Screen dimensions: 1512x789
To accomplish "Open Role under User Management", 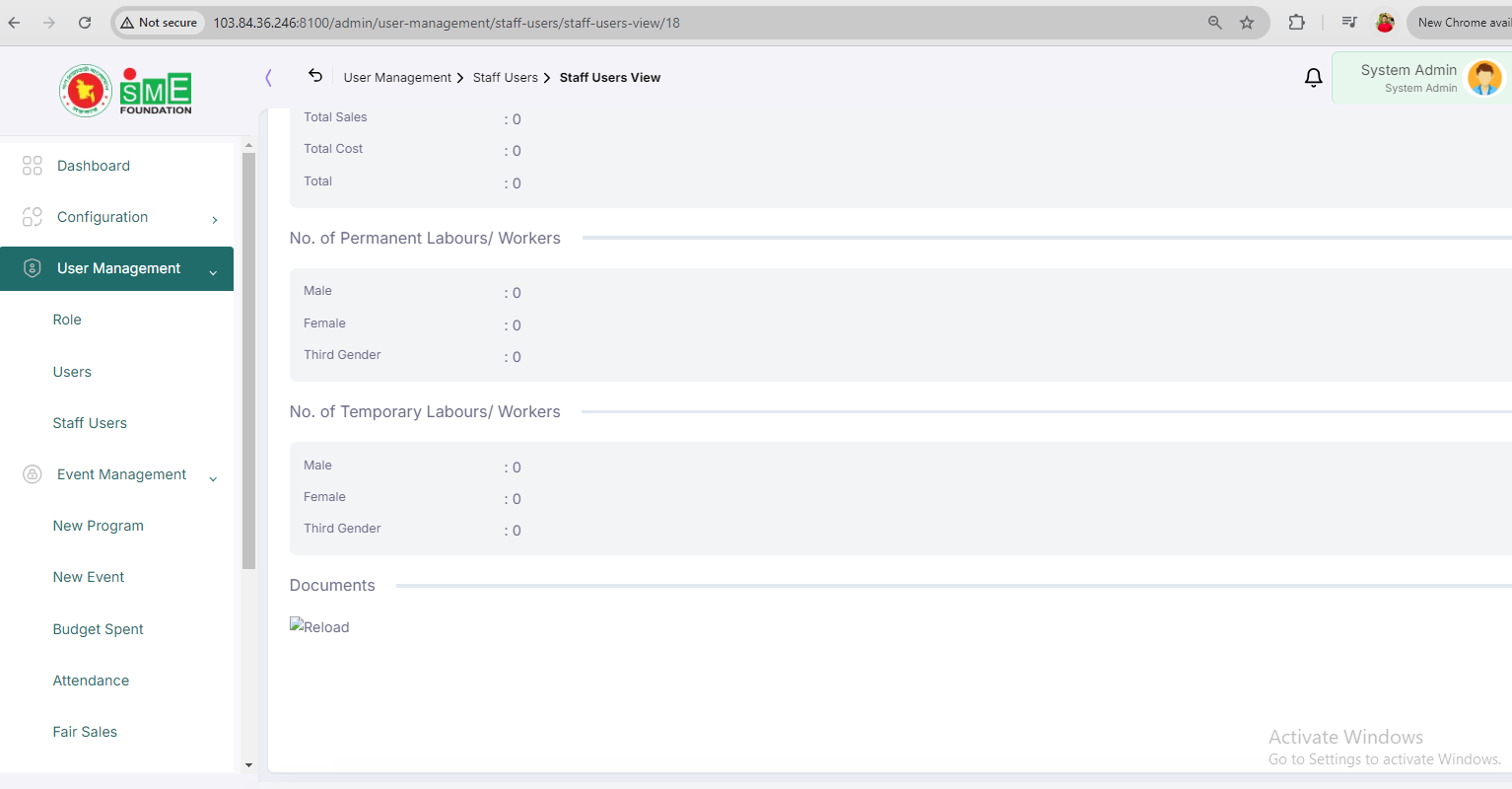I will 67,320.
